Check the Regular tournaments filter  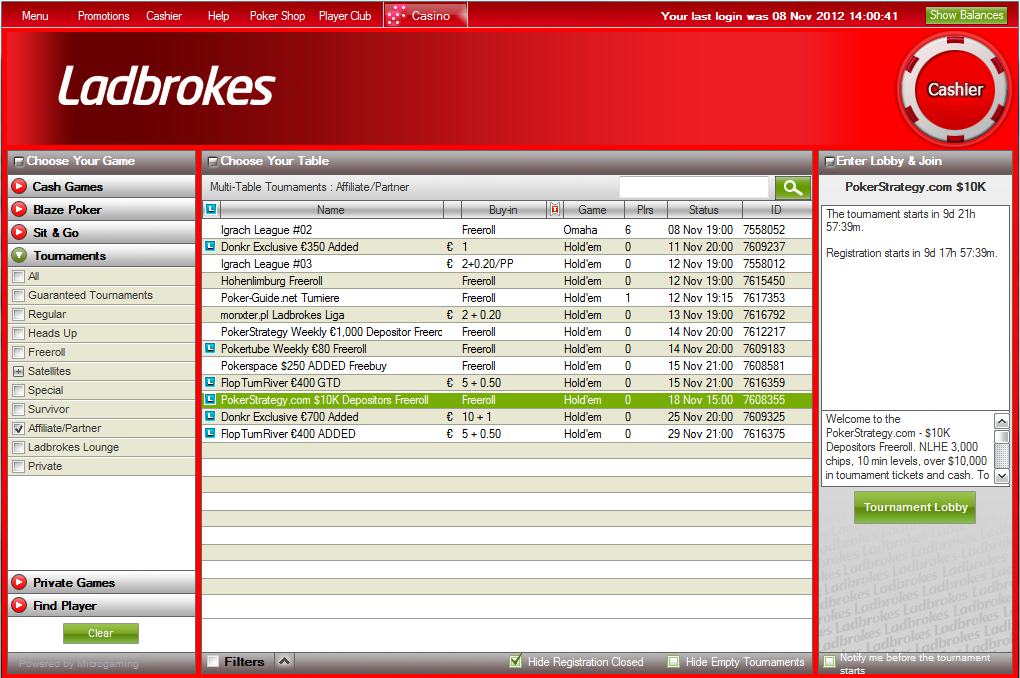pos(19,314)
